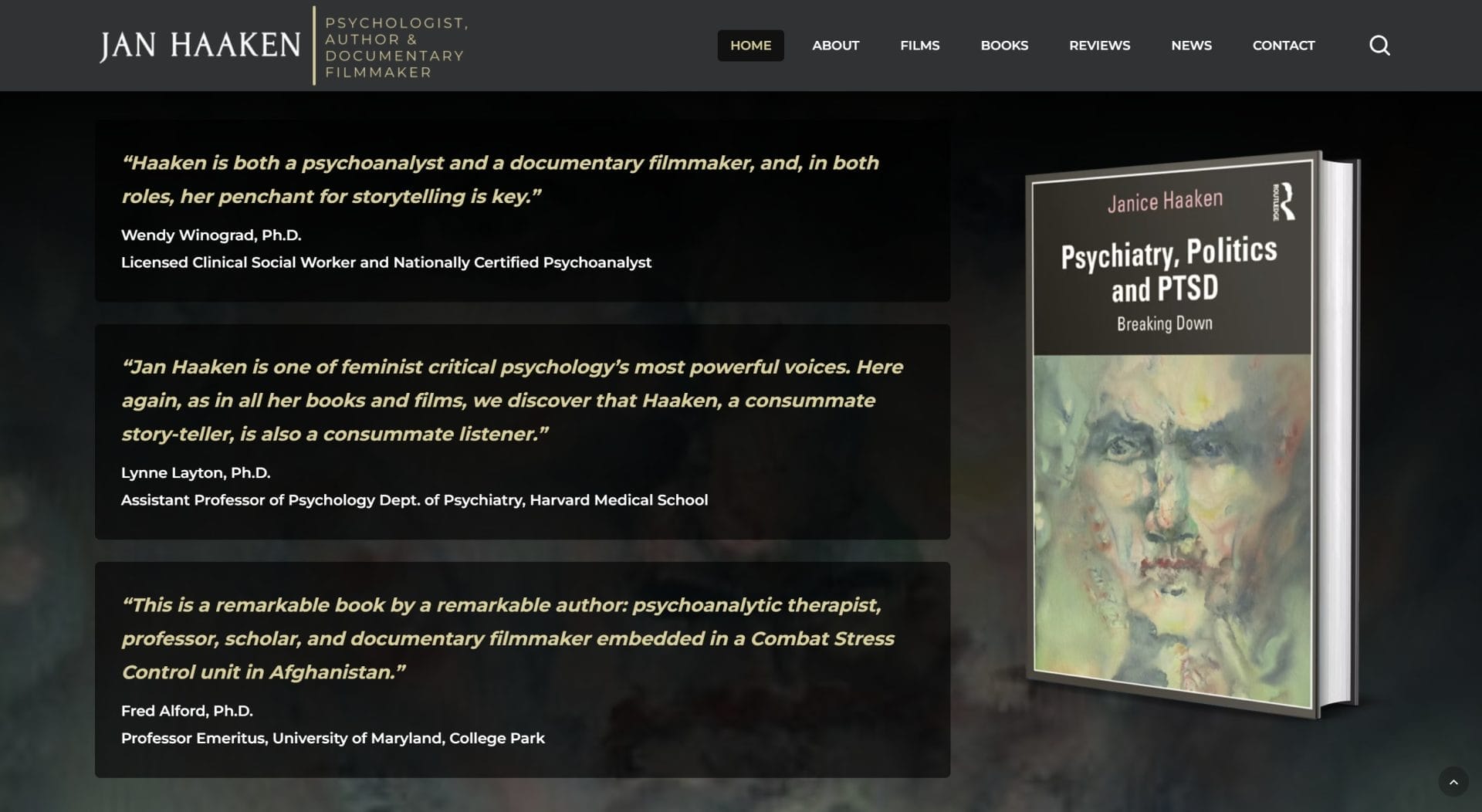Click the book title 'Psychiatry, Politics and PTSD'
Image resolution: width=1482 pixels, height=812 pixels.
click(1167, 270)
